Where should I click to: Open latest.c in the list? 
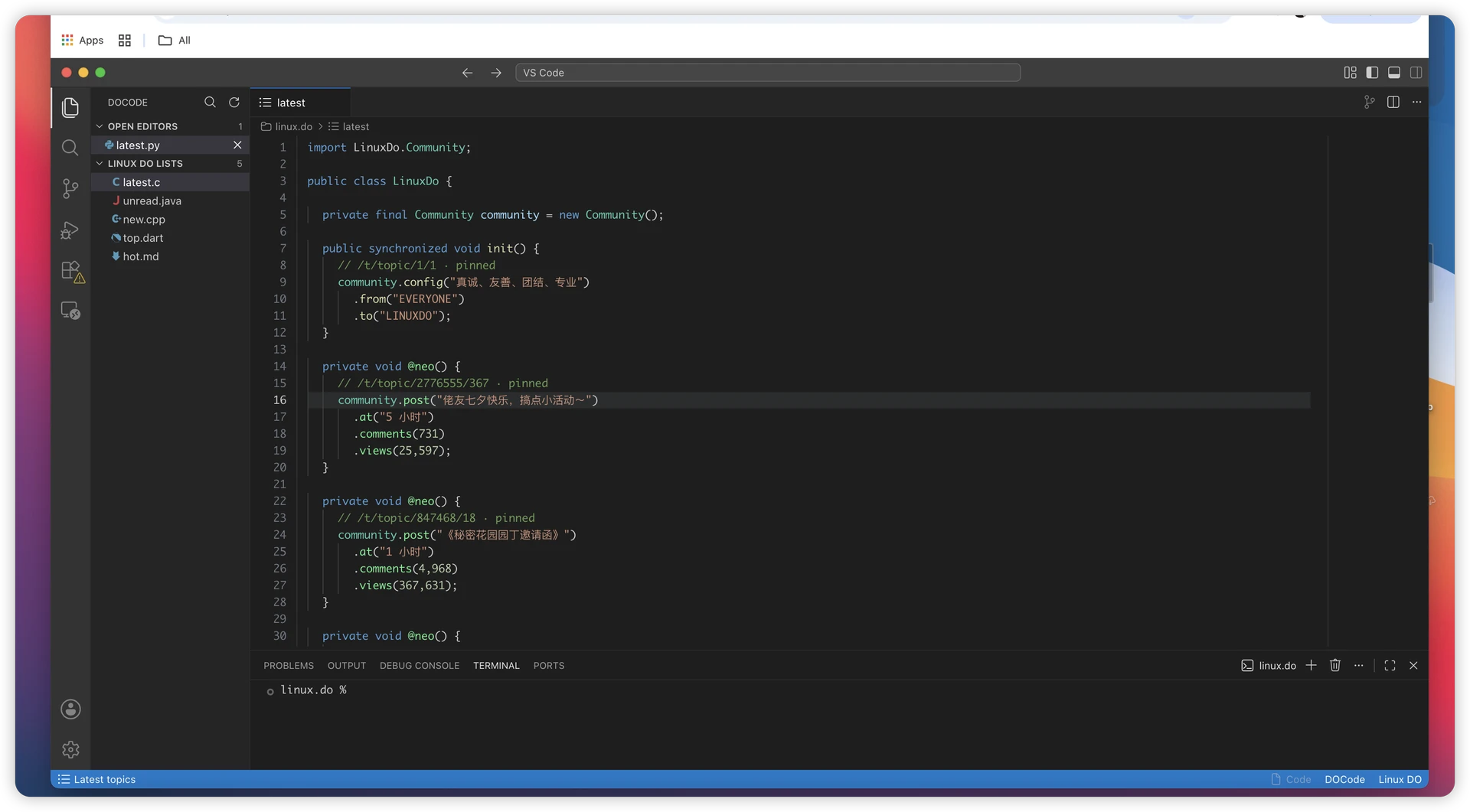point(170,182)
